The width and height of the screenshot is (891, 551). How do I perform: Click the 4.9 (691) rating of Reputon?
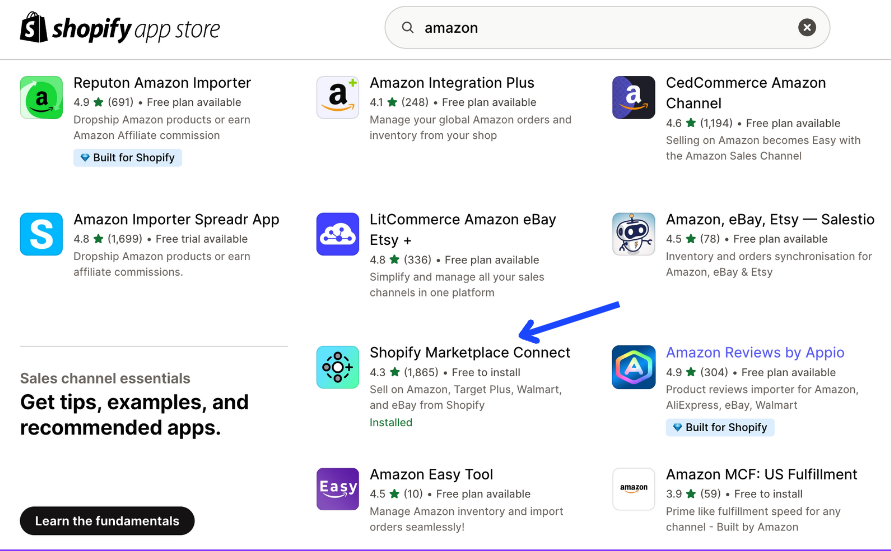[x=103, y=102]
